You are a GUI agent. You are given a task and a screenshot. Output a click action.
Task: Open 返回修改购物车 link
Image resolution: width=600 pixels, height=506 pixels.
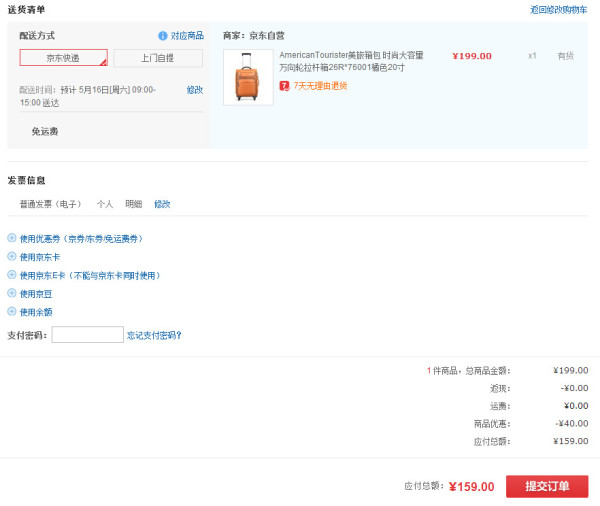tap(558, 10)
